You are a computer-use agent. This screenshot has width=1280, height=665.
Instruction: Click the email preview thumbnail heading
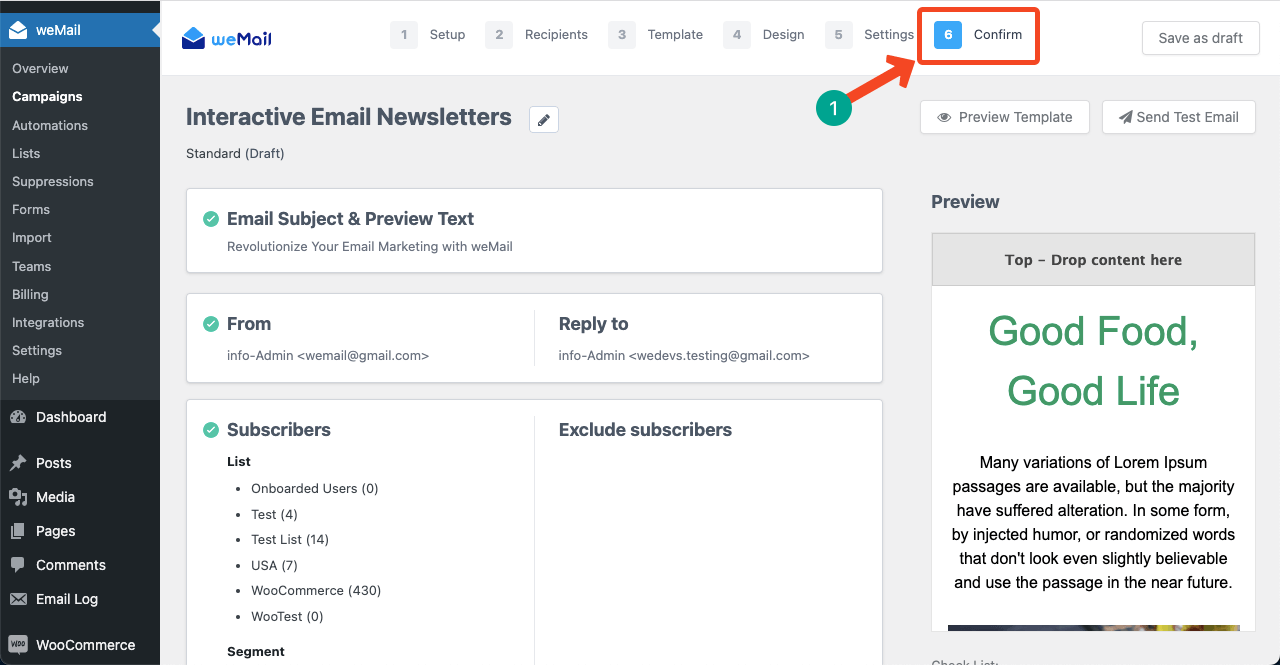click(x=1093, y=361)
